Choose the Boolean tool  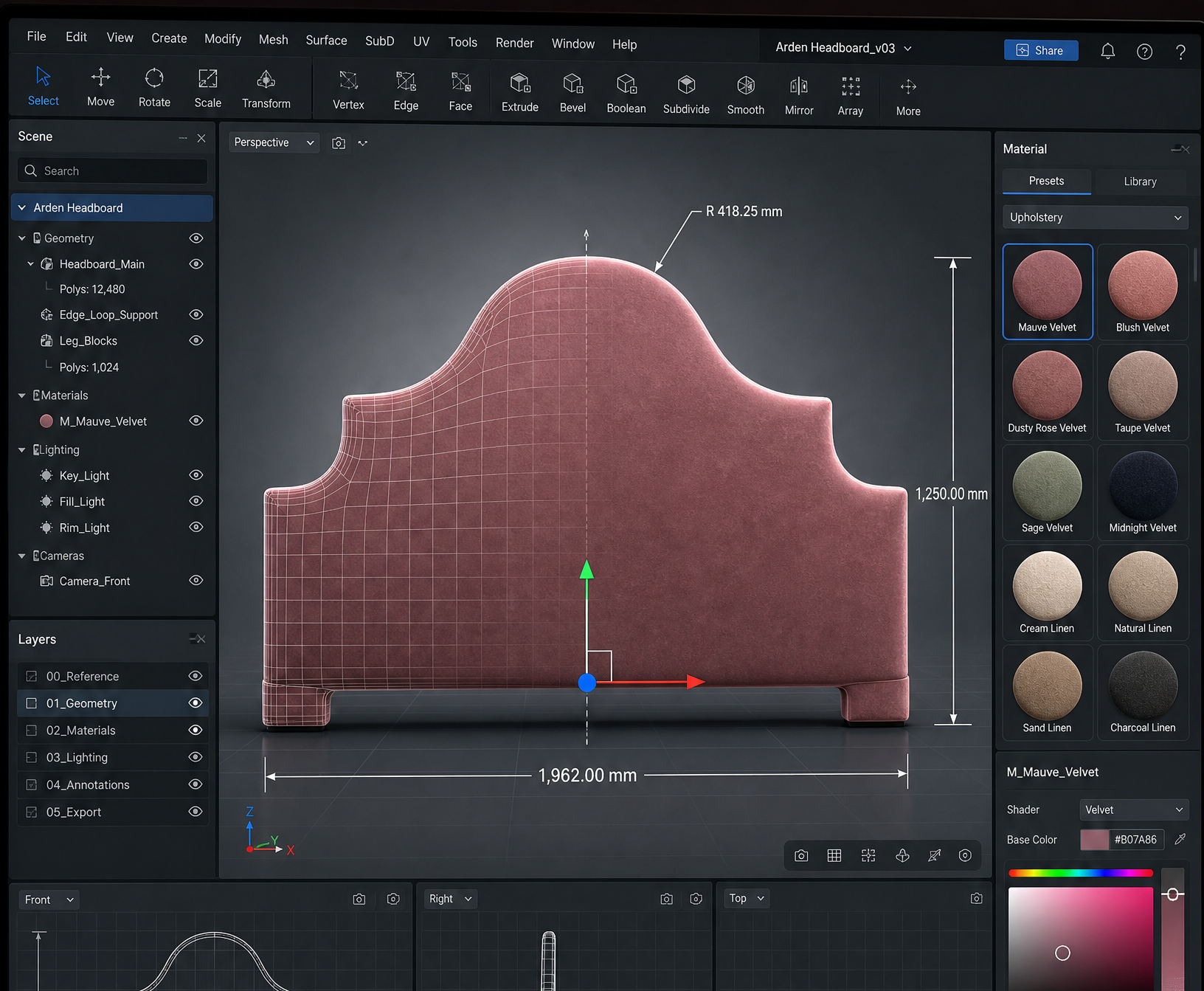pos(626,93)
